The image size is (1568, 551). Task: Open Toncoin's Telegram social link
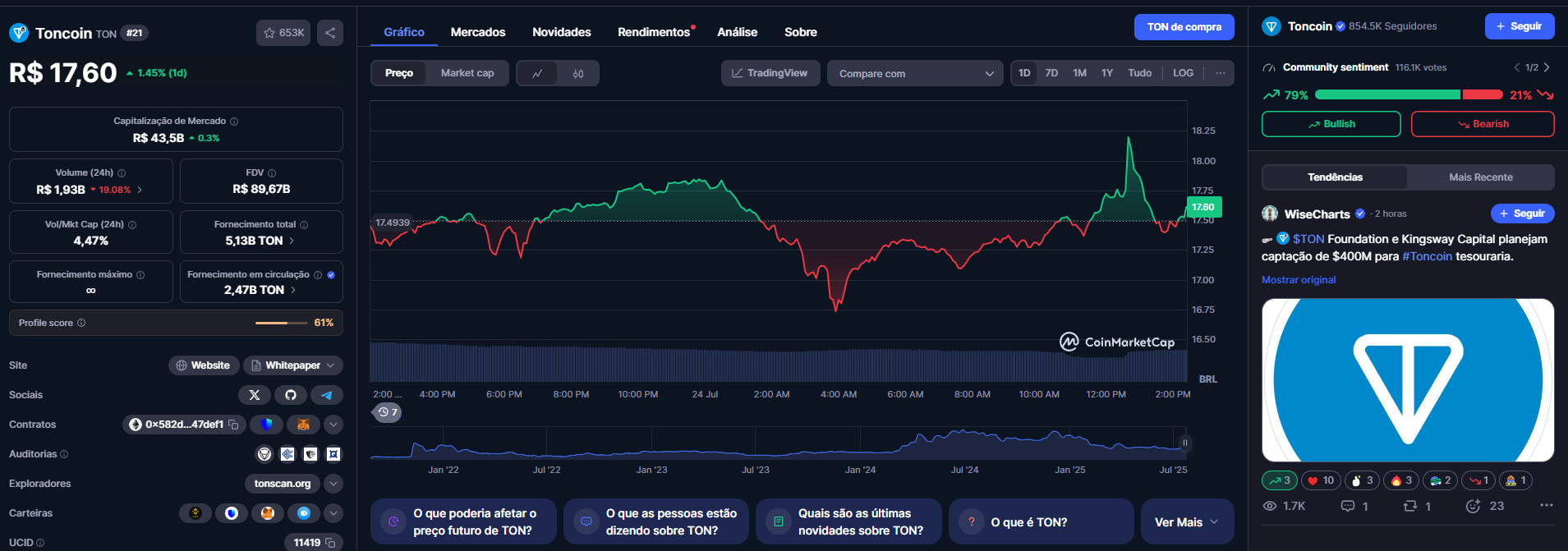tap(327, 395)
